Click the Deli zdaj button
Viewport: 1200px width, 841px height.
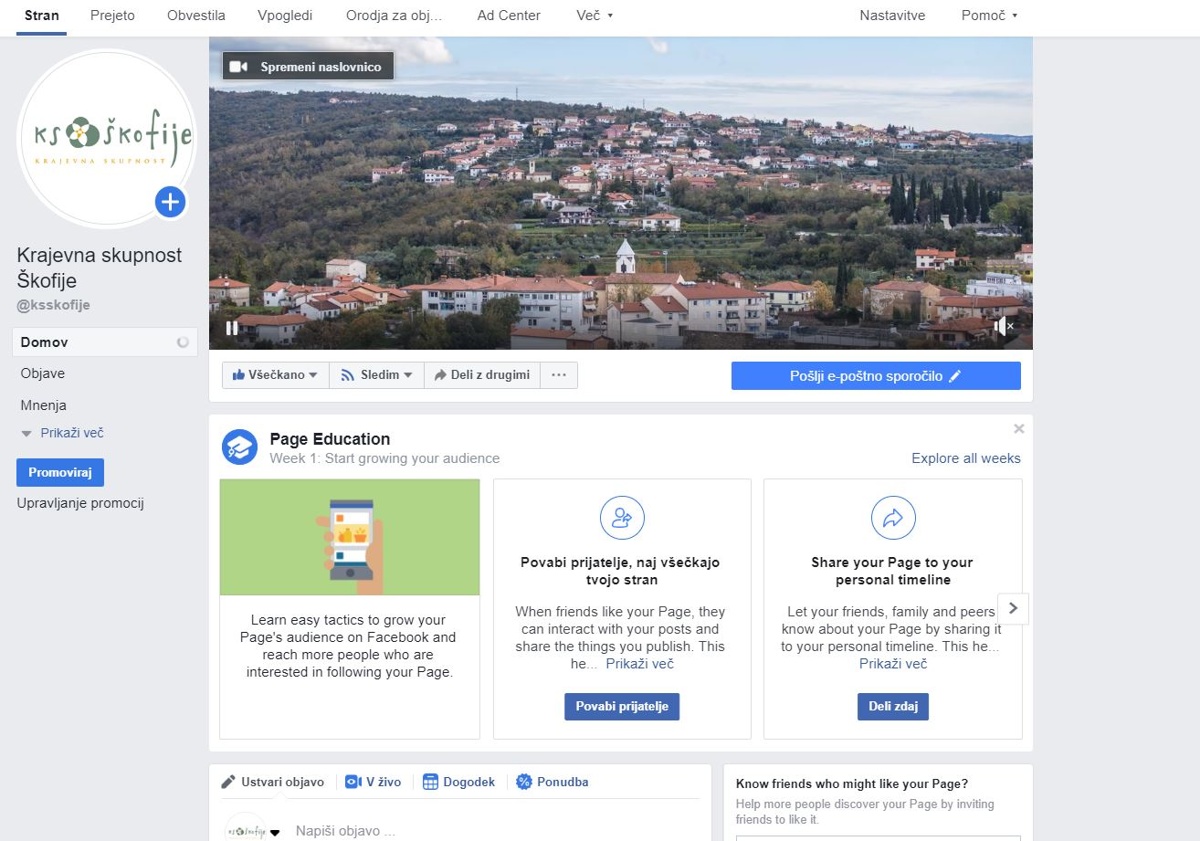pyautogui.click(x=893, y=706)
